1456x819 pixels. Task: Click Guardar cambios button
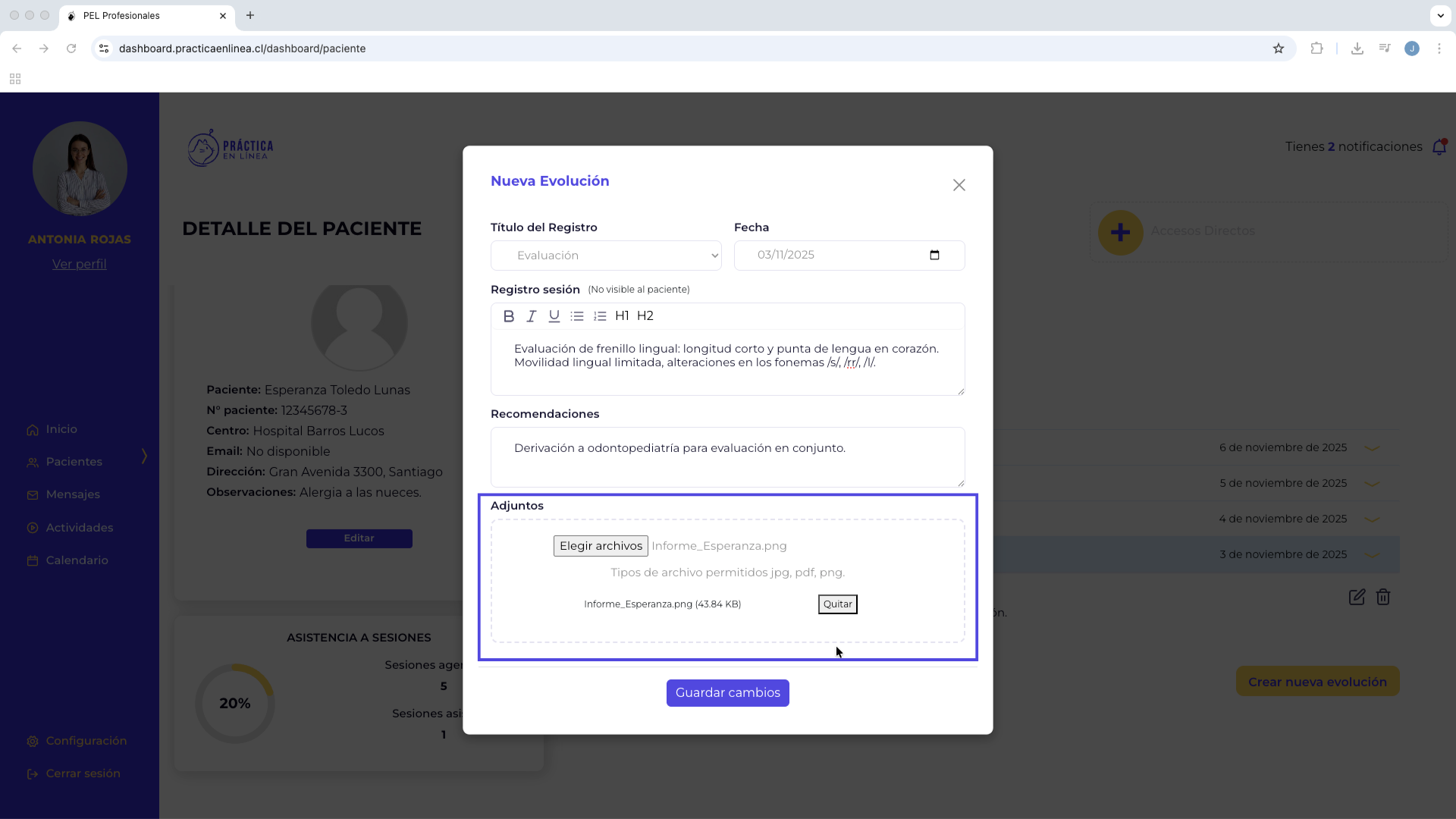coord(727,693)
